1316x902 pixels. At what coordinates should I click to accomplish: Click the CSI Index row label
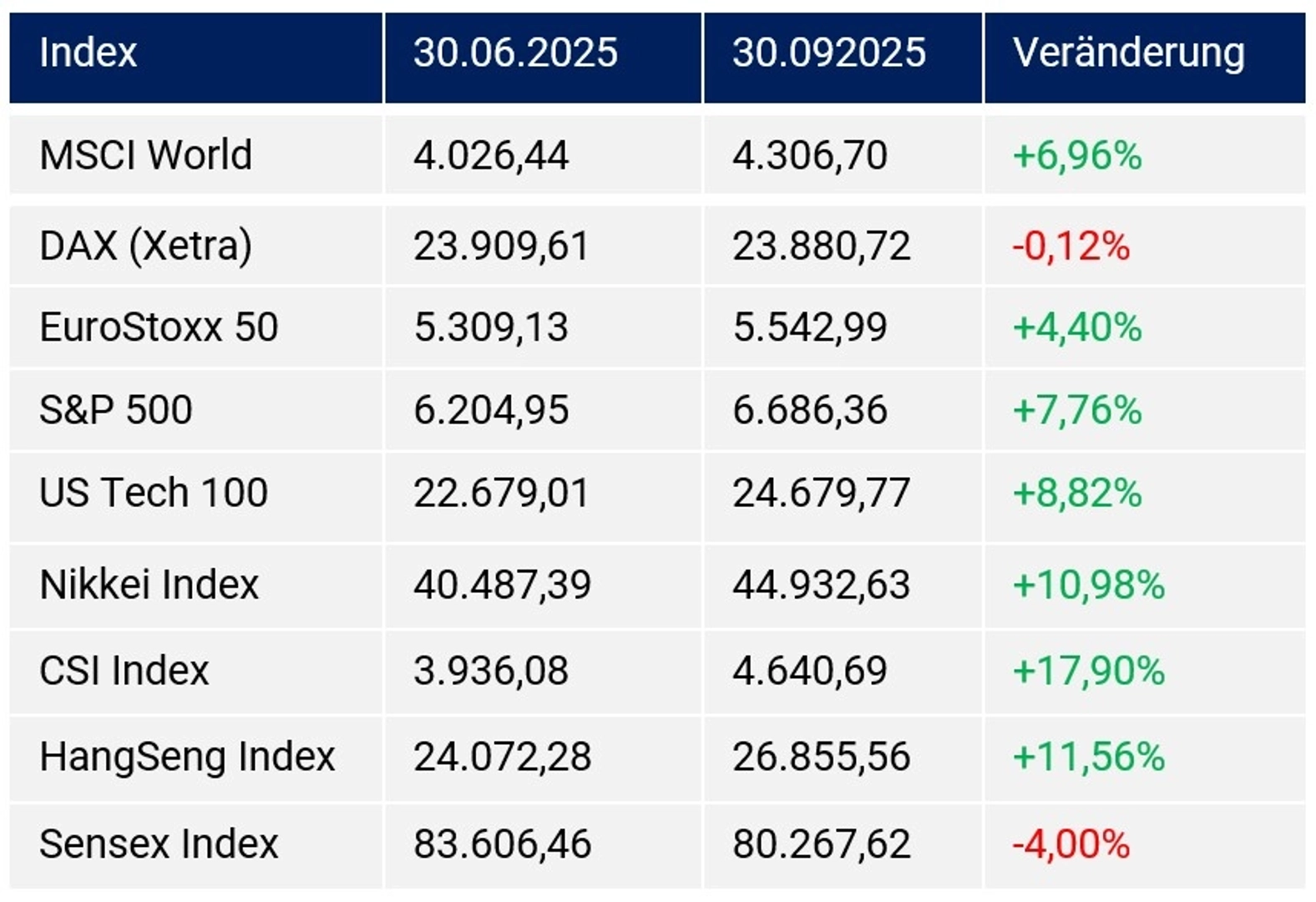pos(124,671)
